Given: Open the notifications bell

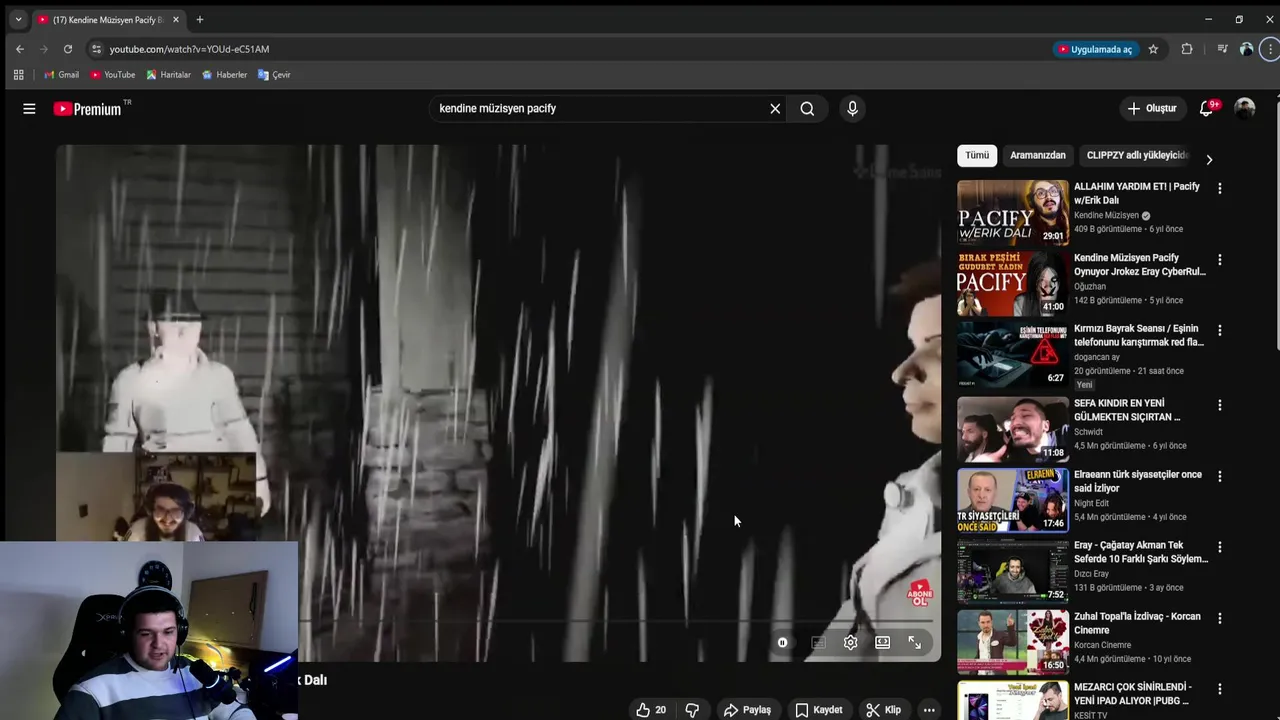Looking at the screenshot, I should (1207, 108).
